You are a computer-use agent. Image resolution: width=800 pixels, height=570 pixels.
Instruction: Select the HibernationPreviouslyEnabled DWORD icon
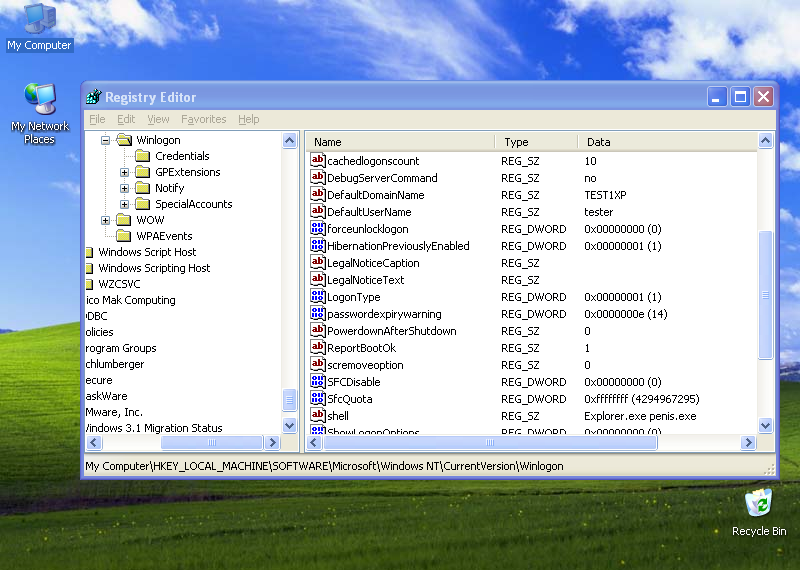317,245
